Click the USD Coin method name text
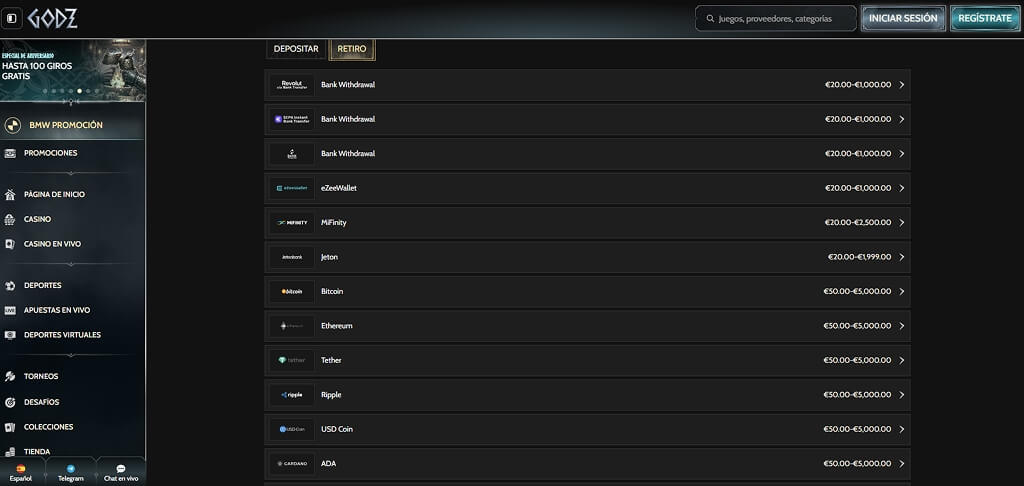Screen dimensions: 1024x486 click(337, 429)
